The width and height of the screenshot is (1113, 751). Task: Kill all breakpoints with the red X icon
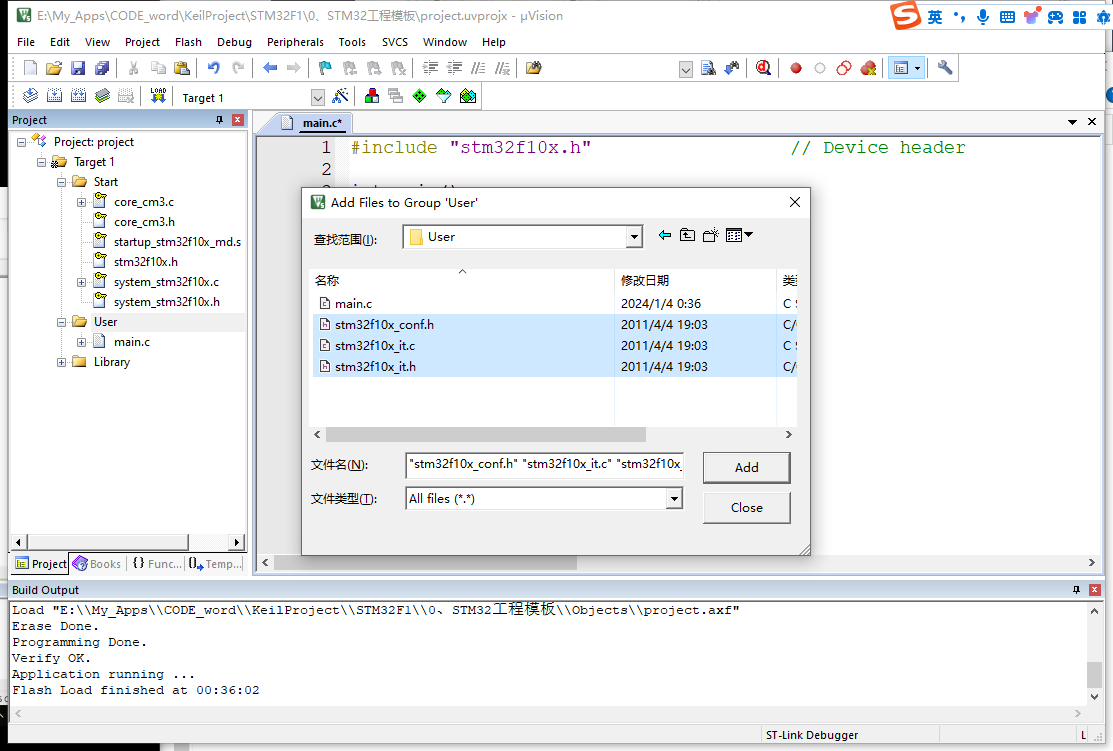coord(868,68)
